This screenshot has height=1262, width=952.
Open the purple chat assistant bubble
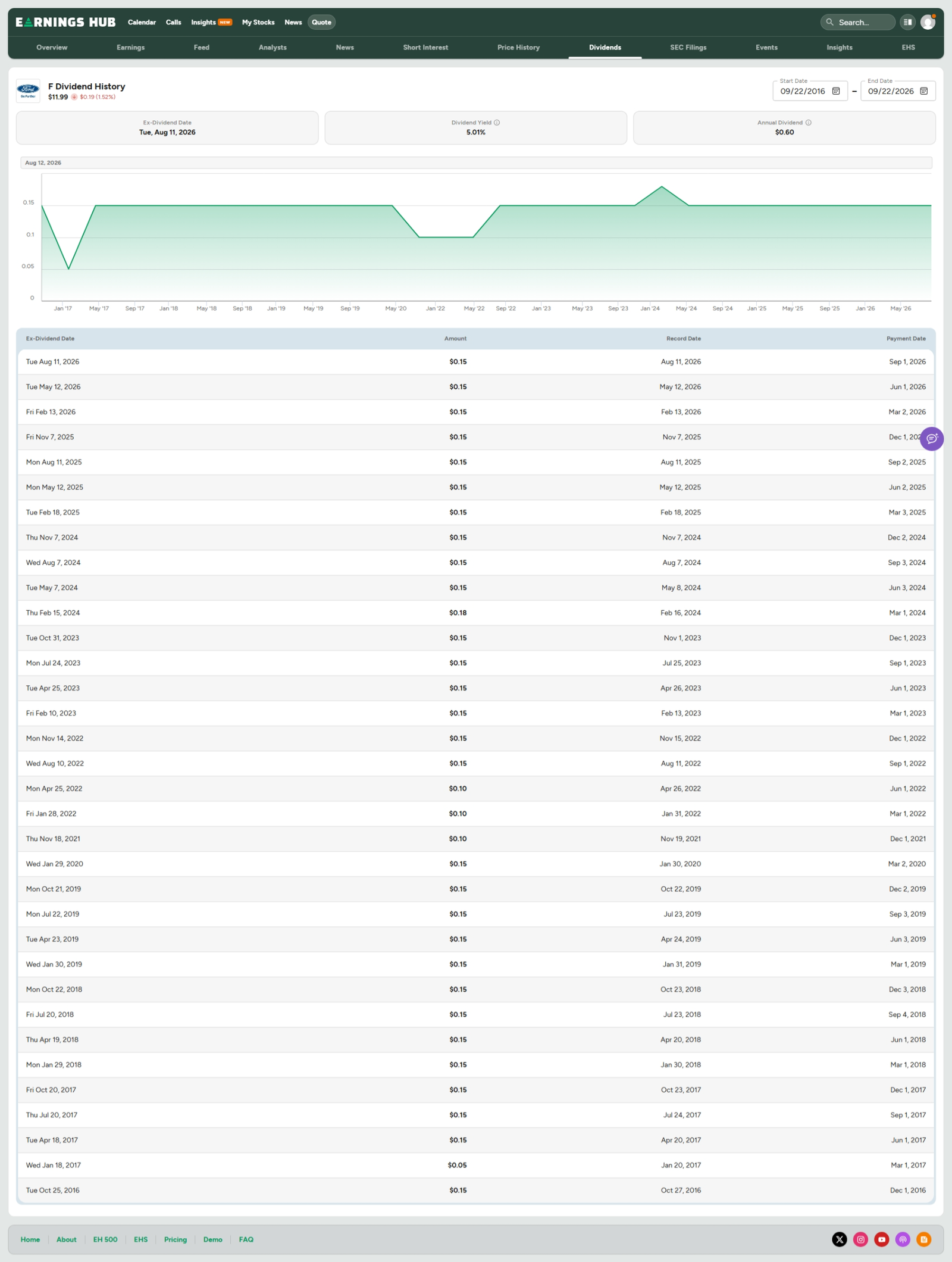[x=932, y=439]
